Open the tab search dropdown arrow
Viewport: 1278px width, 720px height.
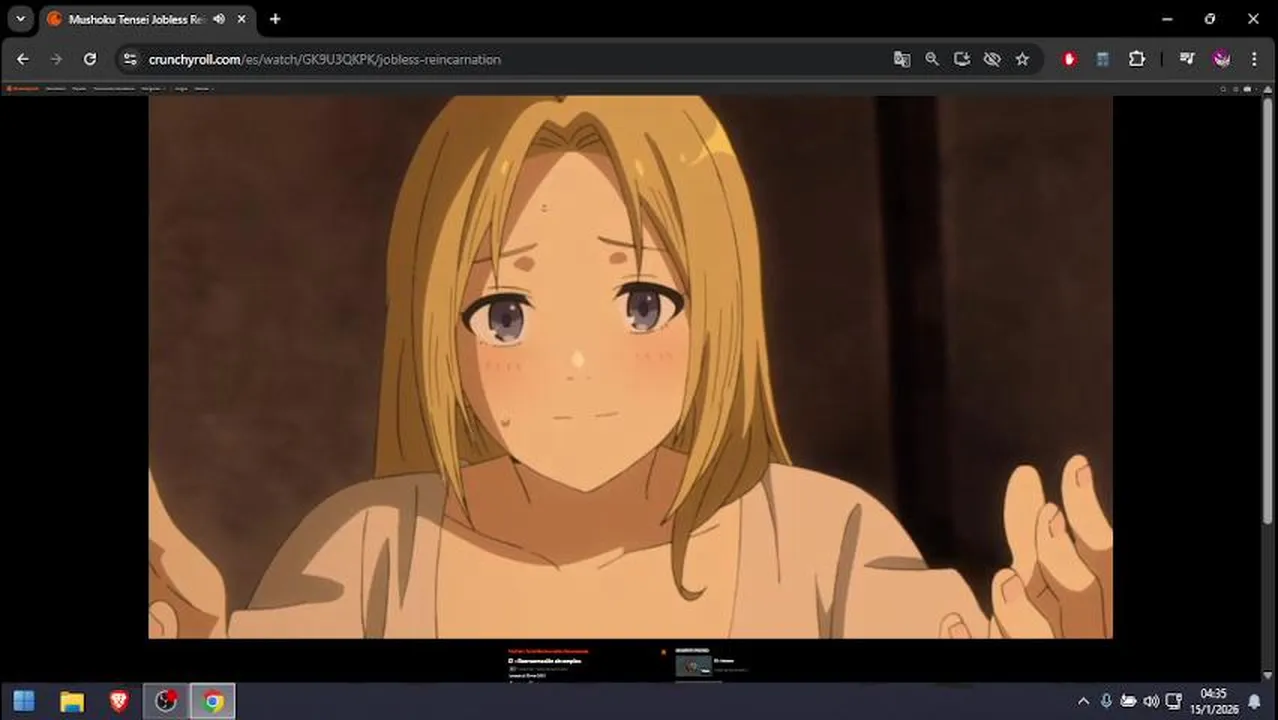[20, 19]
